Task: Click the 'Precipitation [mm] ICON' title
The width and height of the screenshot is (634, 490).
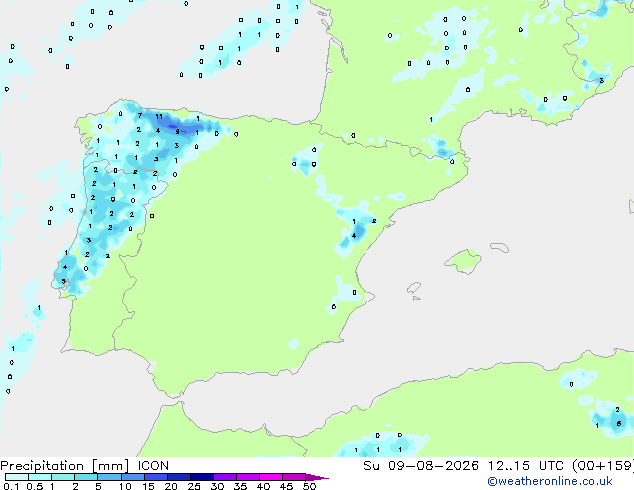Action: 85,466
